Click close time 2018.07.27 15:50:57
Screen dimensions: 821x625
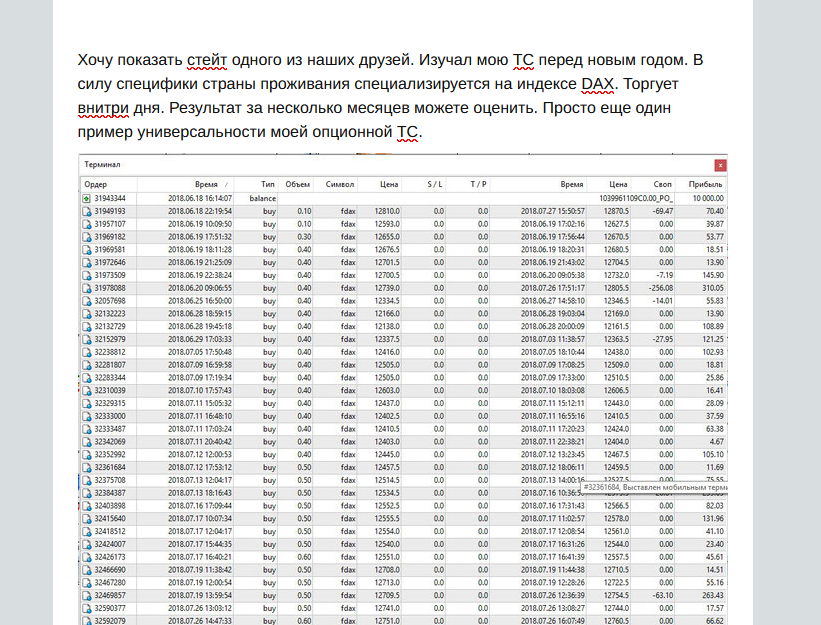click(x=553, y=211)
